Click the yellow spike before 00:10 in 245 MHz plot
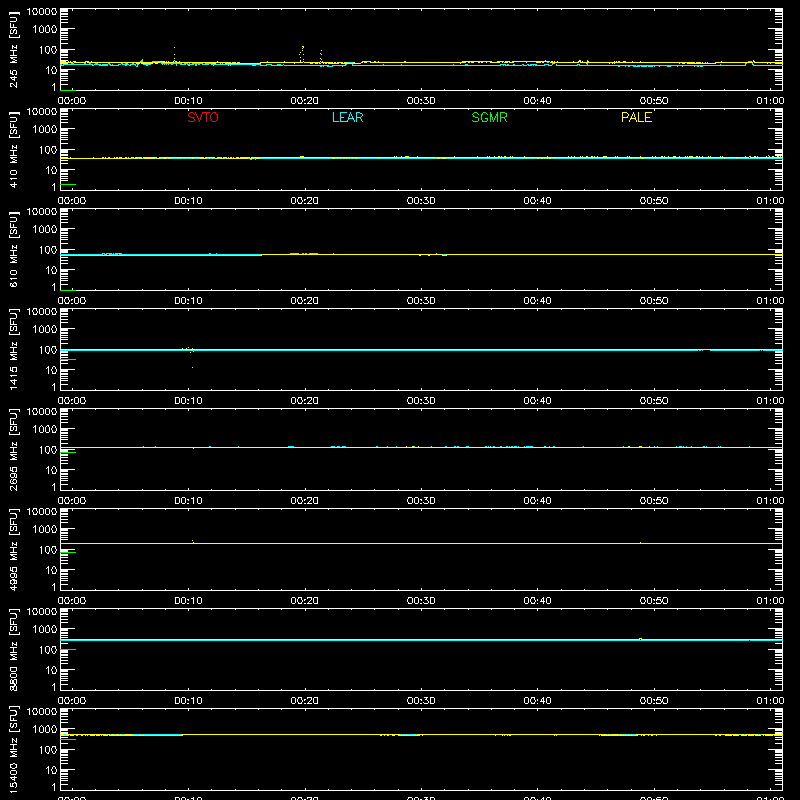This screenshot has width=800, height=800. (x=174, y=54)
